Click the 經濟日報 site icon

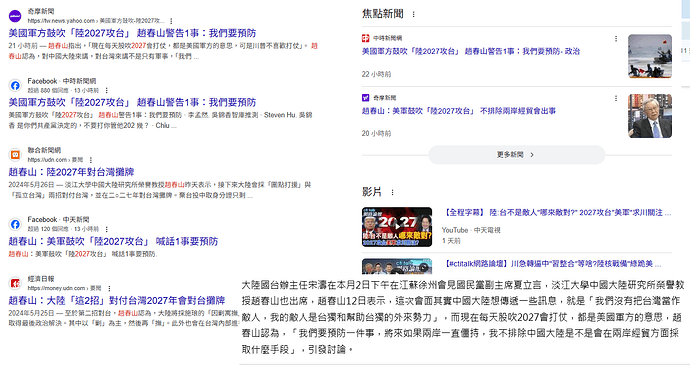click(x=15, y=283)
